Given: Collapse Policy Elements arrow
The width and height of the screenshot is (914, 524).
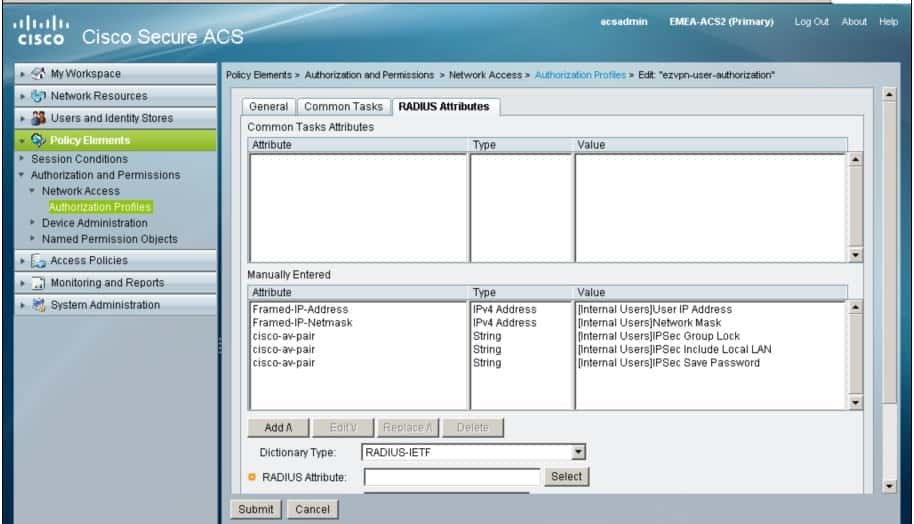Looking at the screenshot, I should [22, 140].
